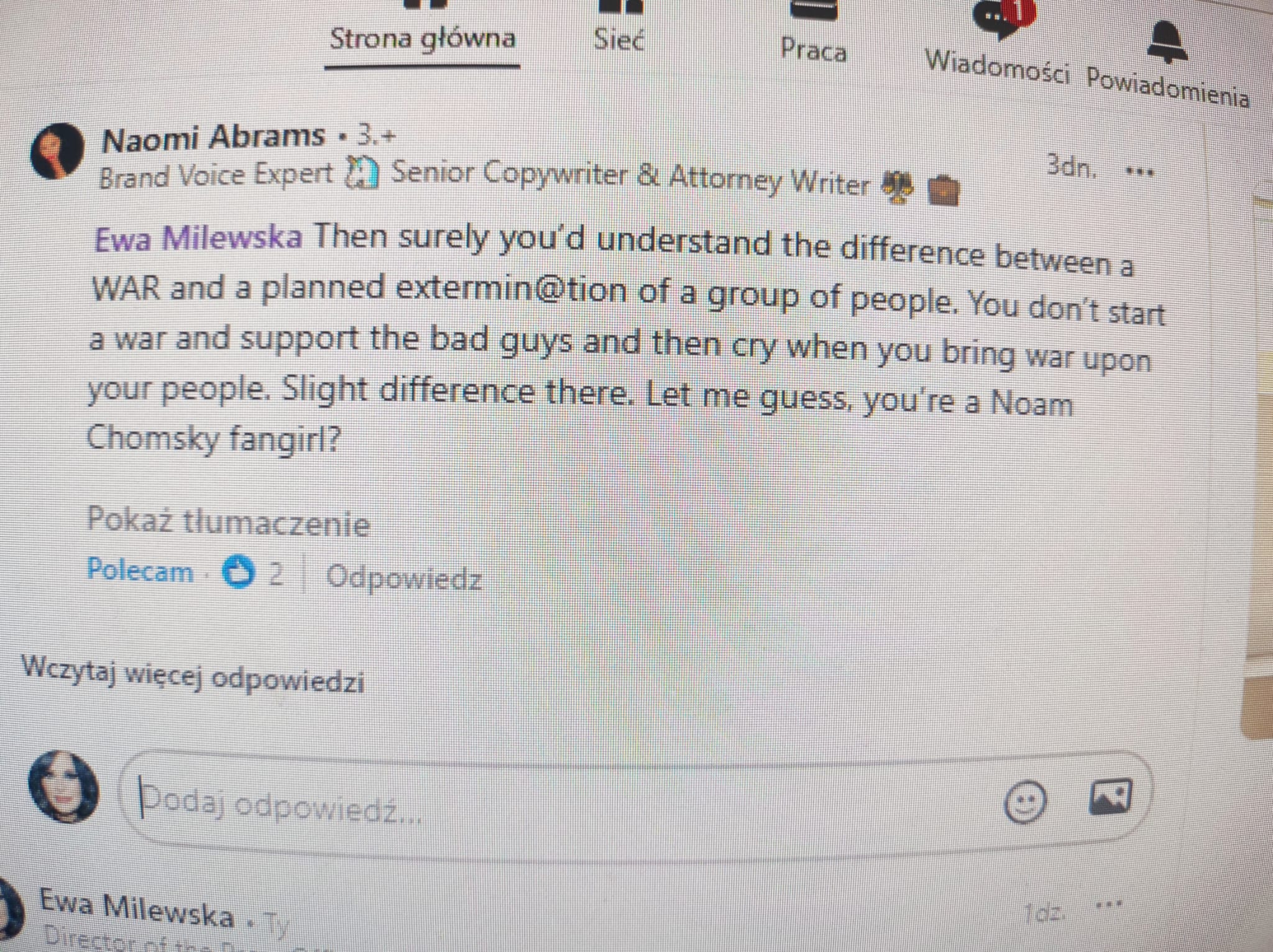Image resolution: width=1273 pixels, height=952 pixels.
Task: Like the comment with Polecam
Action: [140, 570]
